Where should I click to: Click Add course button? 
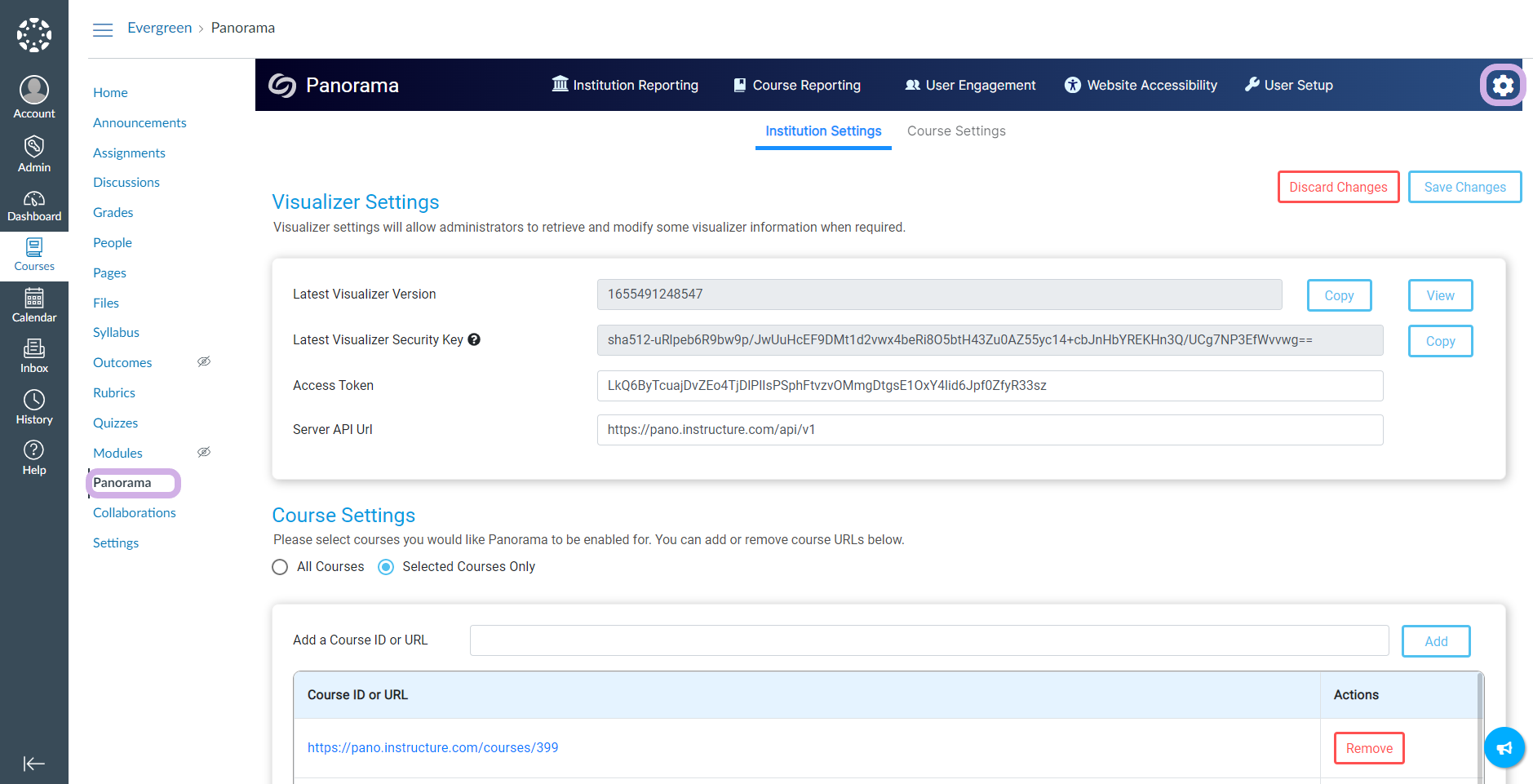click(x=1436, y=641)
